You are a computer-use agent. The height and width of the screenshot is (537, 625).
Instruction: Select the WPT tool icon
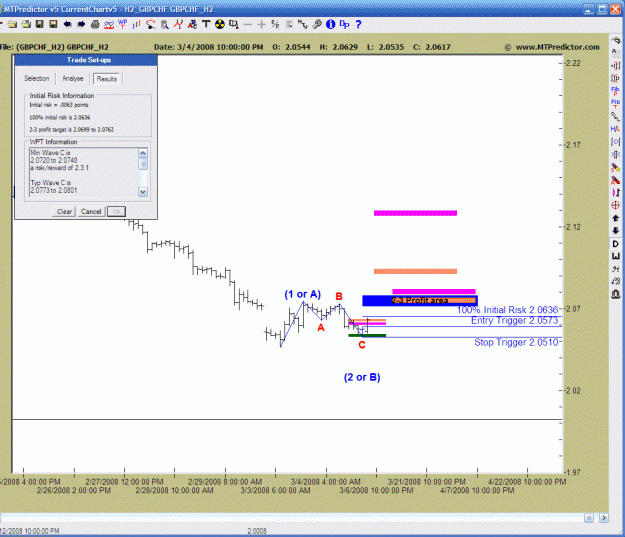pyautogui.click(x=123, y=24)
